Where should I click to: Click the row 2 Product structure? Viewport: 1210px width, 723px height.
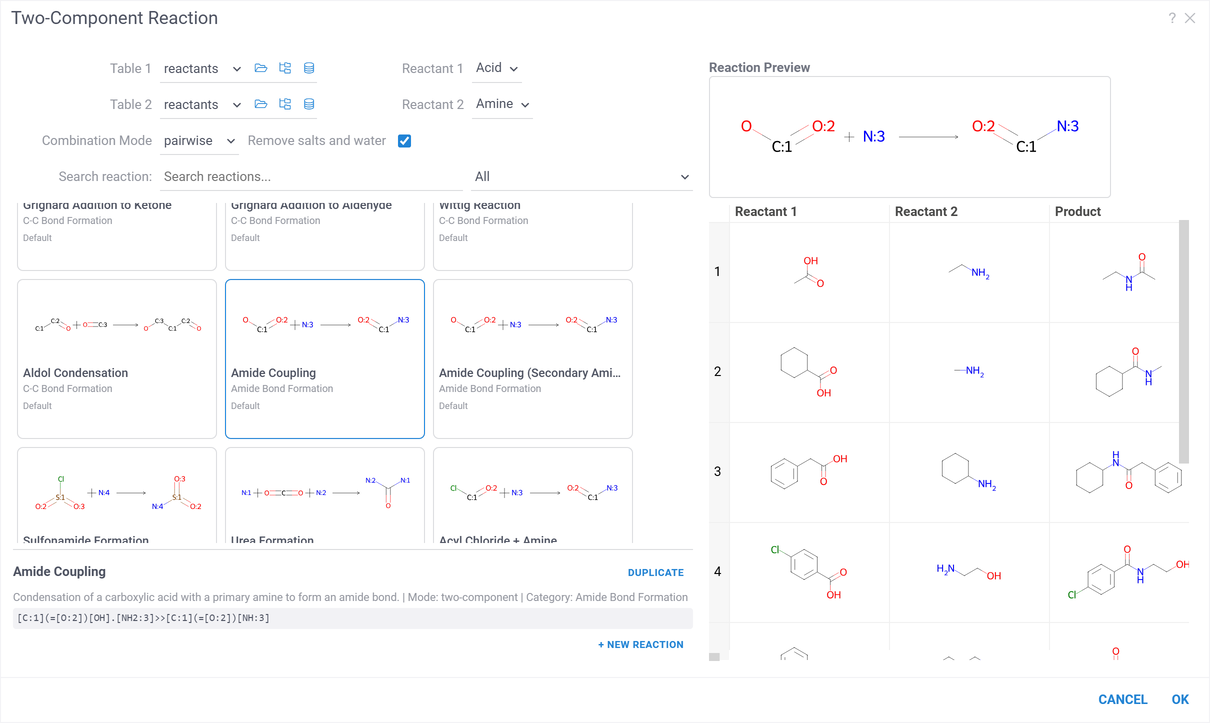[x=1129, y=372]
